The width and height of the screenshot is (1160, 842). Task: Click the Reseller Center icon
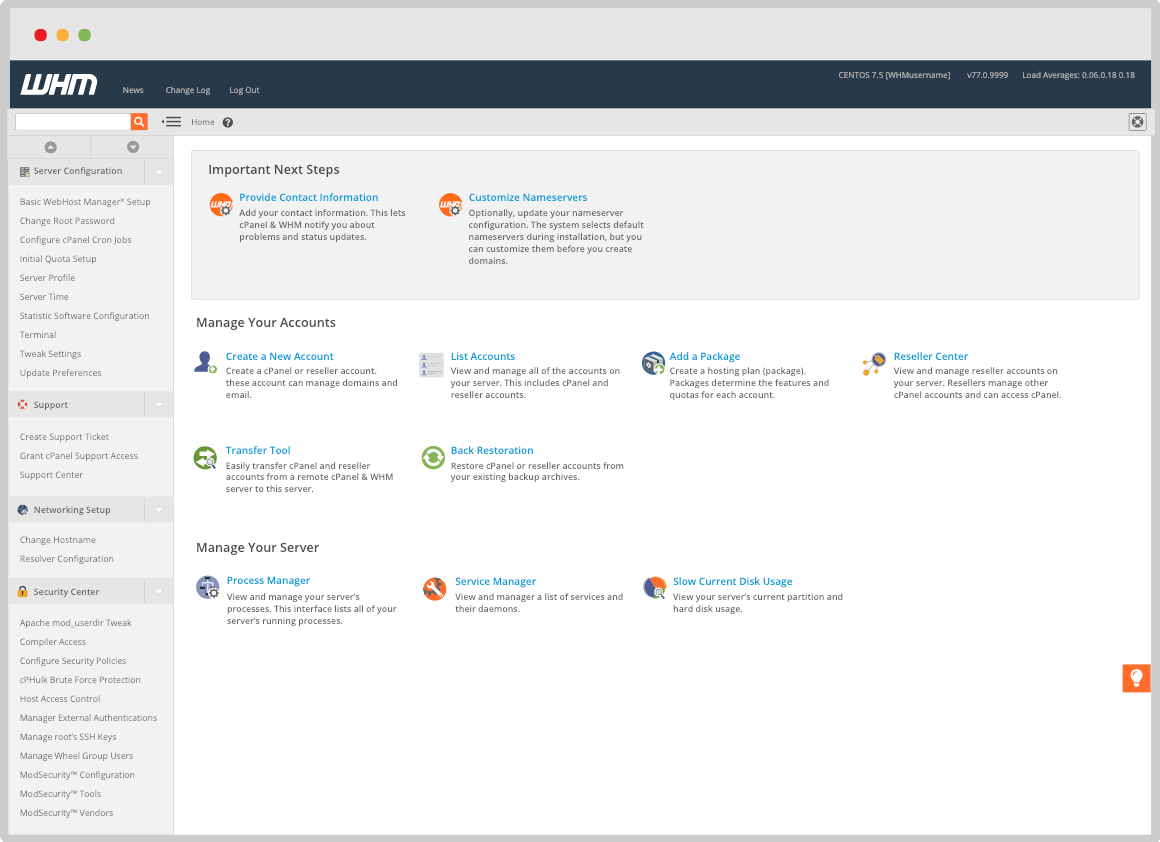pos(874,364)
